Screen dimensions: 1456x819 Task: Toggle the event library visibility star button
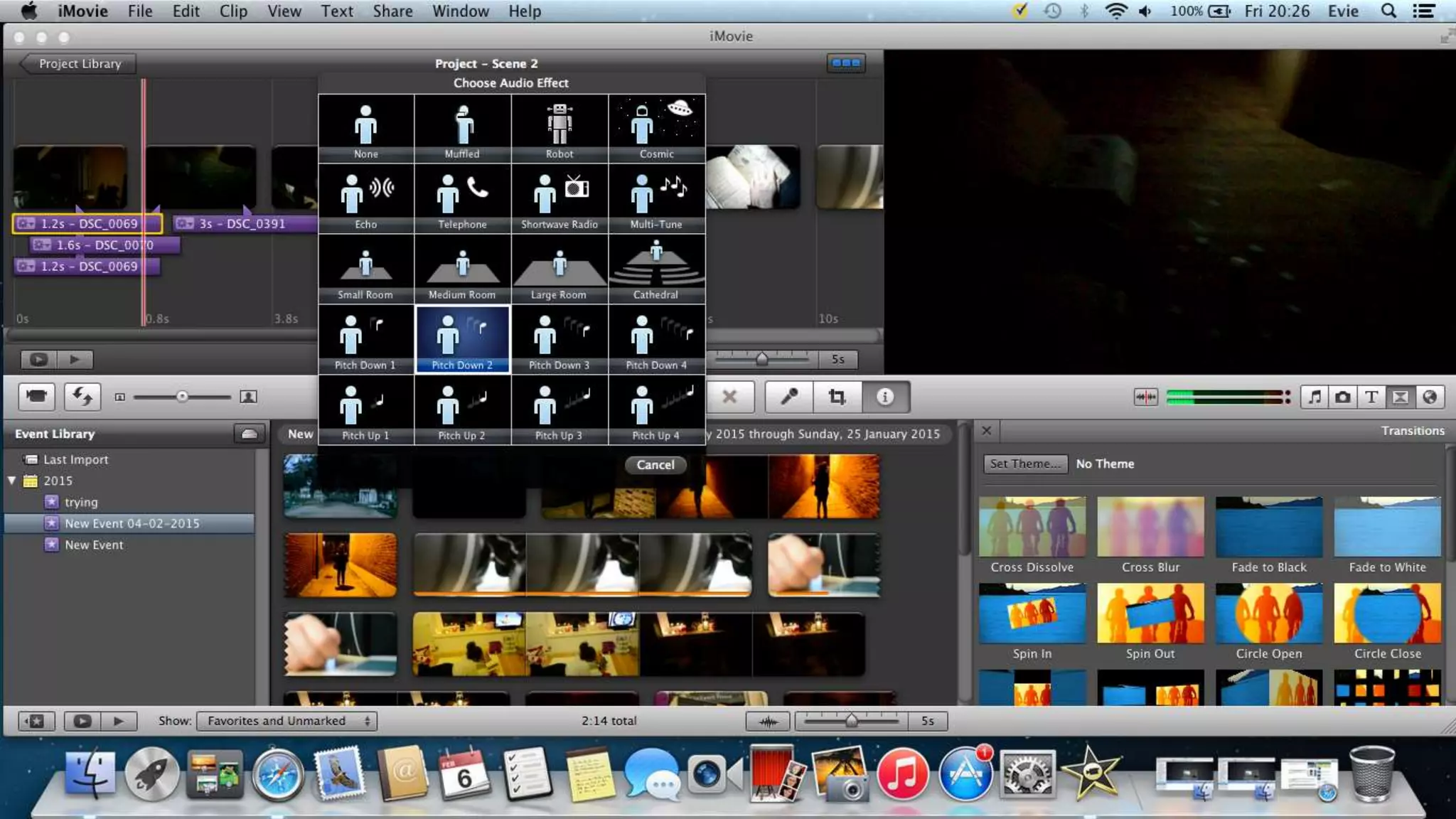click(36, 721)
